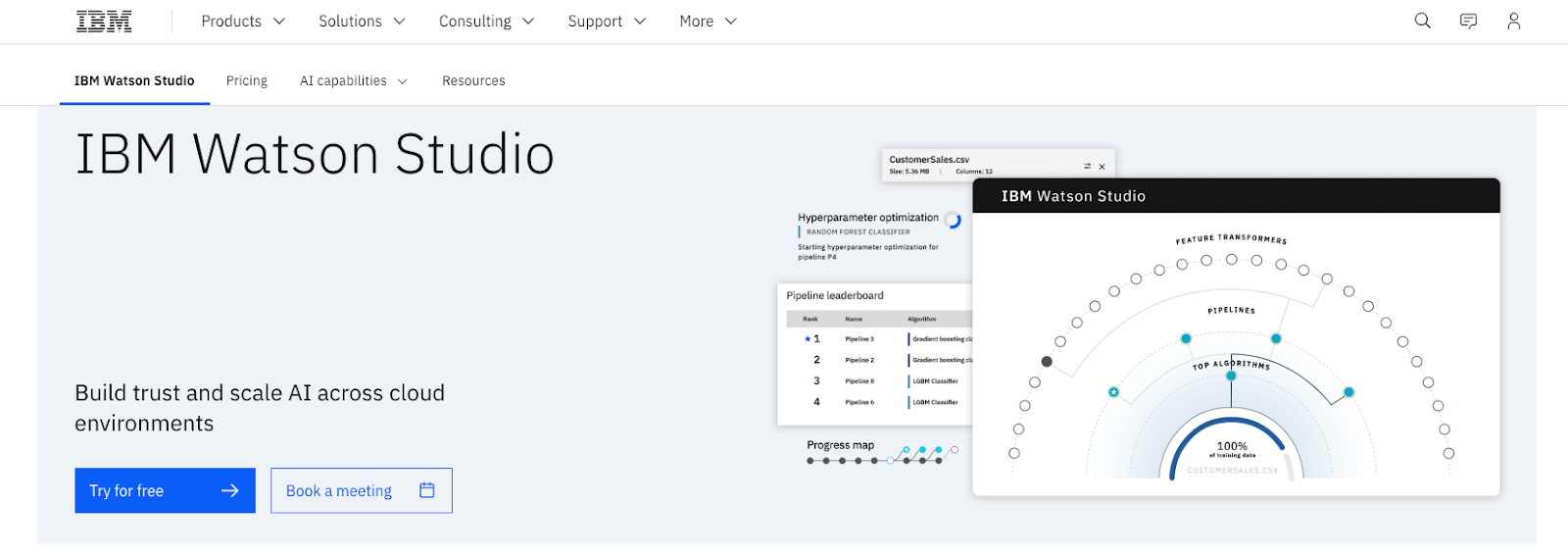The height and width of the screenshot is (555, 1568).
Task: Expand the Solutions menu
Action: point(362,21)
